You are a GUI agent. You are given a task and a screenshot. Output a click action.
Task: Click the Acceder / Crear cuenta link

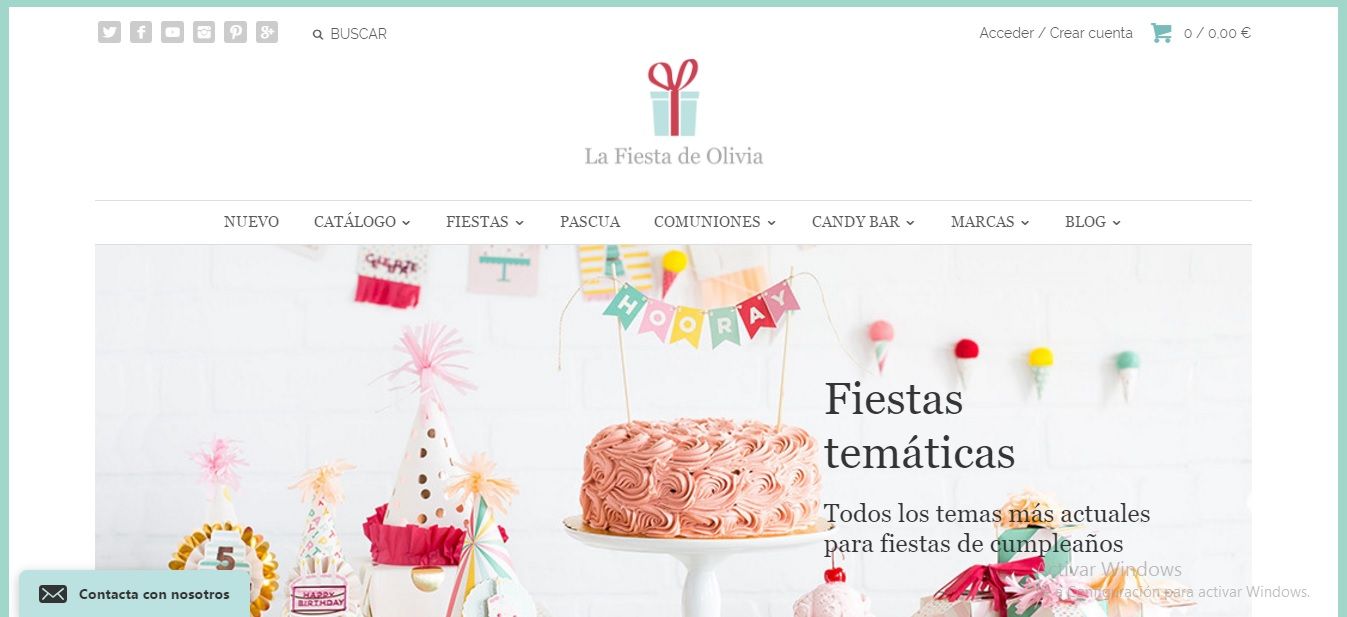(x=1056, y=33)
